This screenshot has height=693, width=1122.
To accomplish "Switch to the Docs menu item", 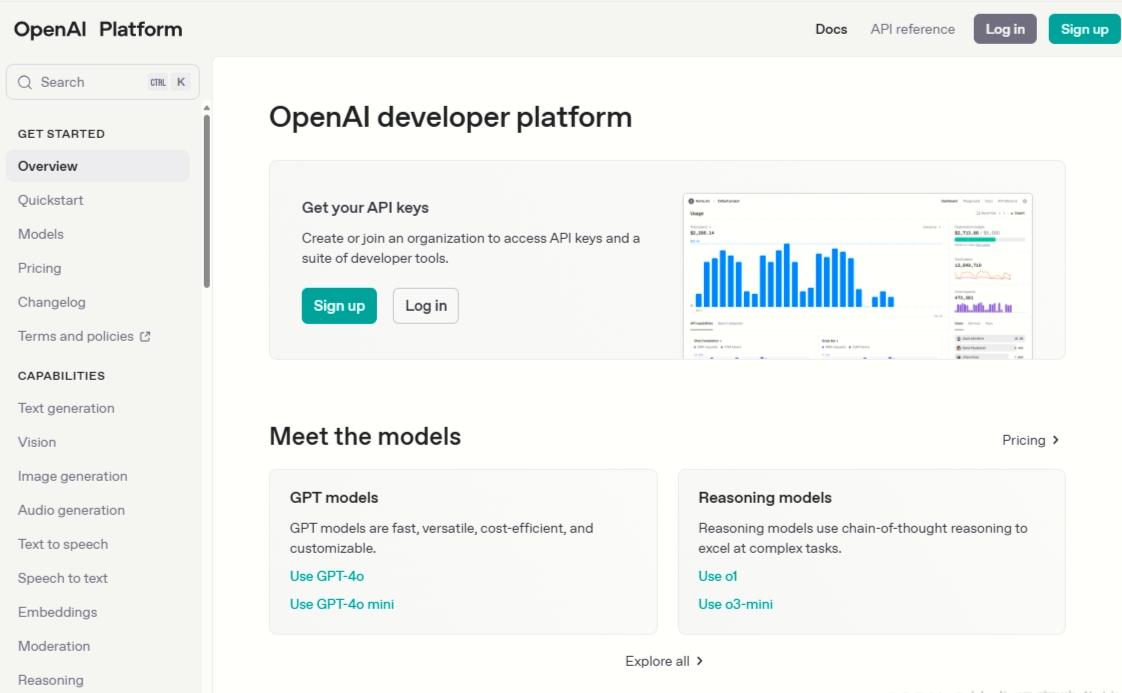I will click(831, 29).
